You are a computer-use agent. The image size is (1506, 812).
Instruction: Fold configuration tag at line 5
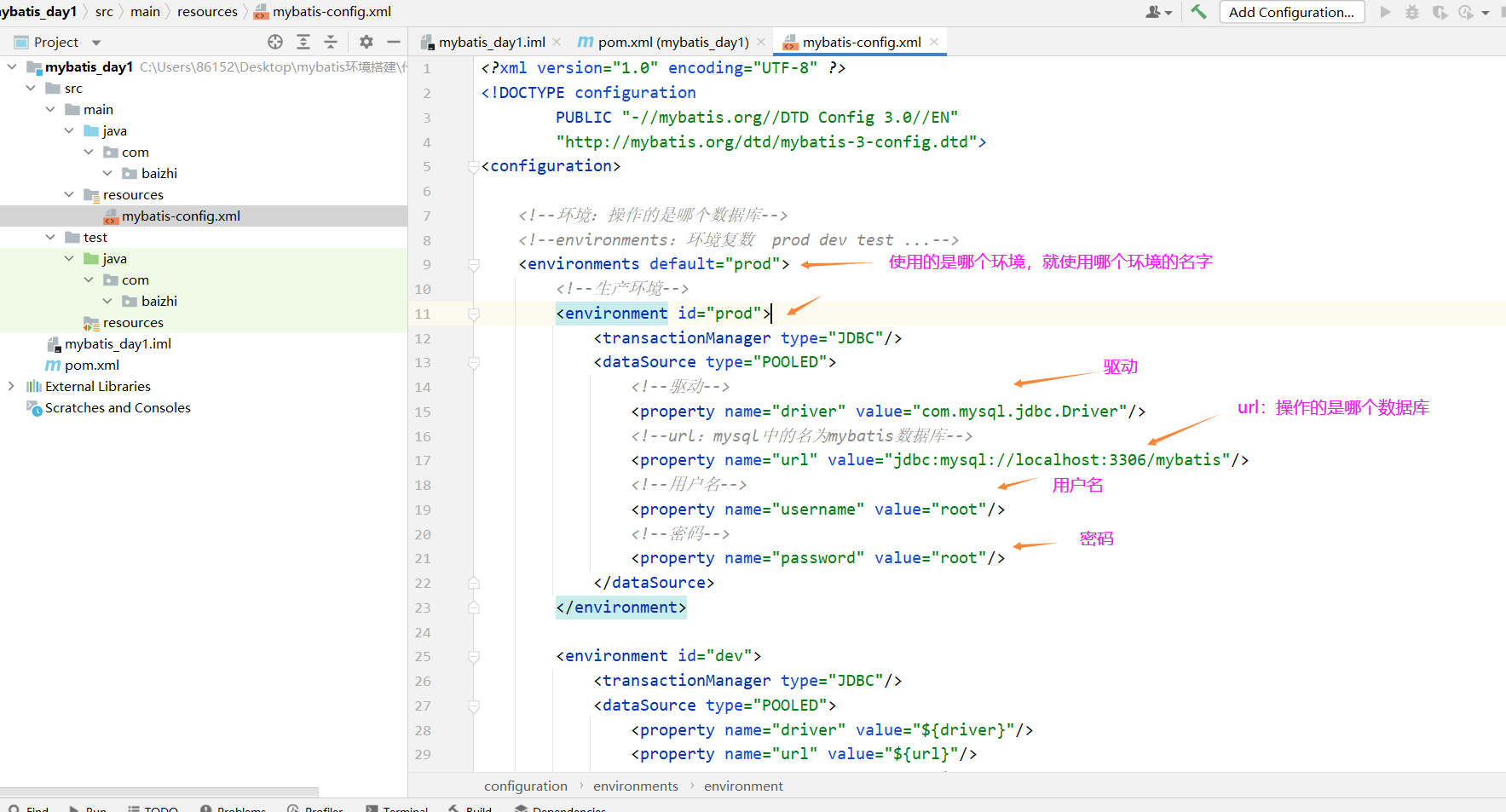click(474, 167)
